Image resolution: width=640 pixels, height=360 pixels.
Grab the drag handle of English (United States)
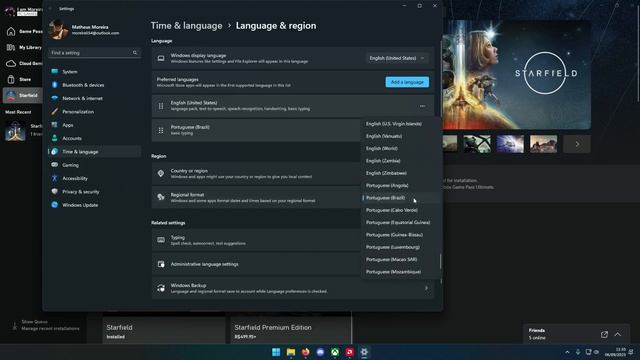(161, 106)
